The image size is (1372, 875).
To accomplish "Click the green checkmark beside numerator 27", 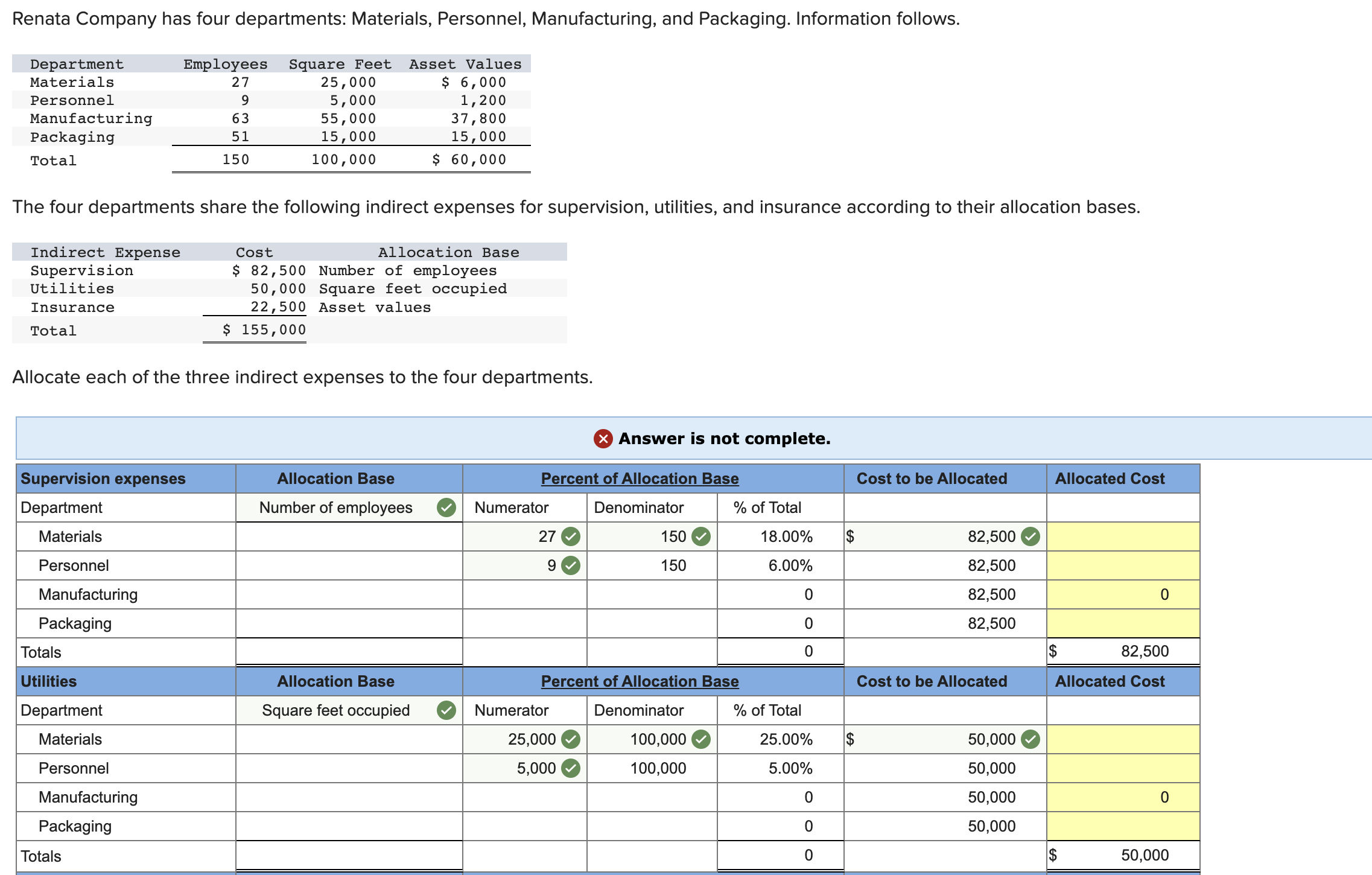I will point(570,536).
